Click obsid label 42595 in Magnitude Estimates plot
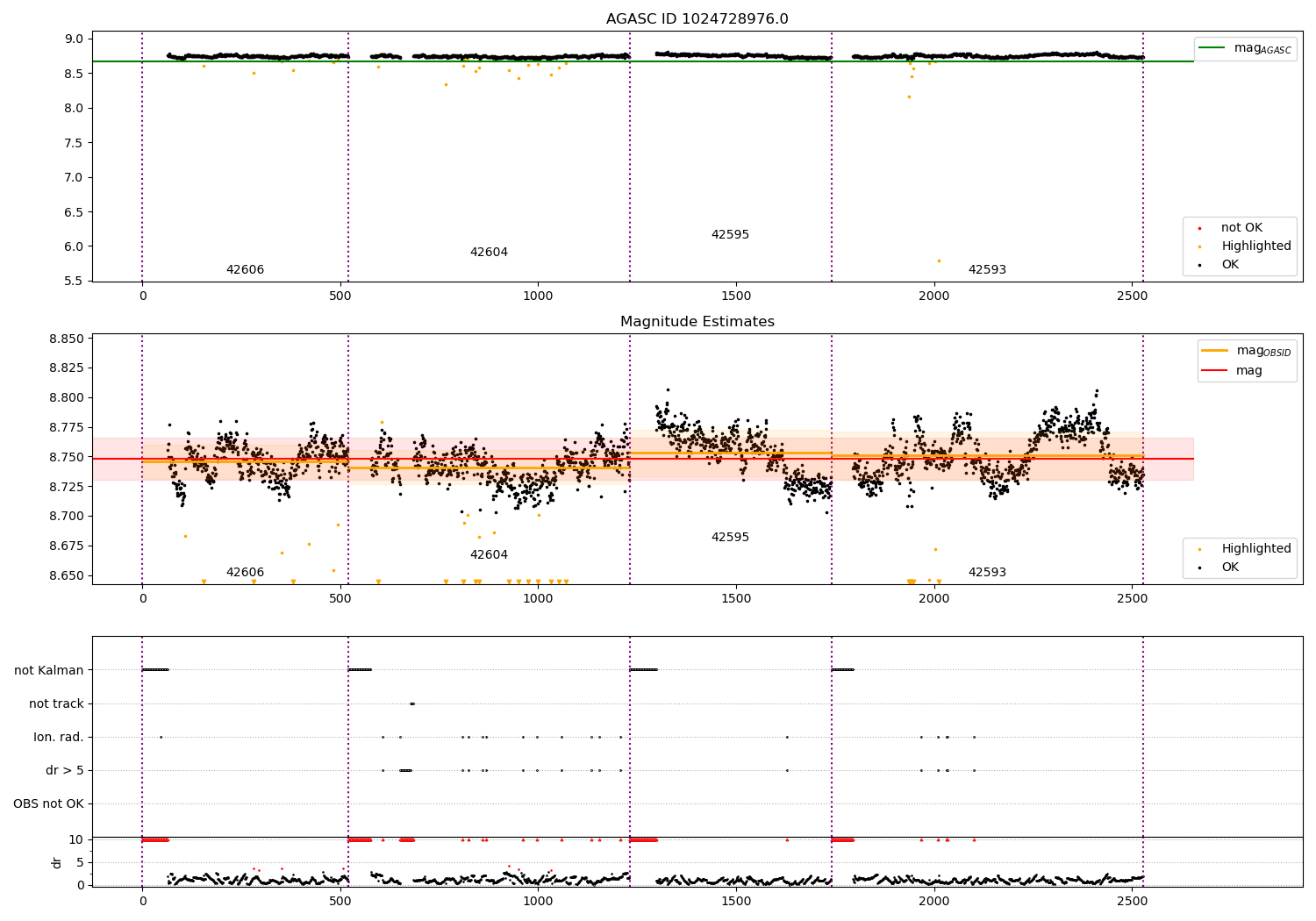1316x921 pixels. click(x=730, y=538)
